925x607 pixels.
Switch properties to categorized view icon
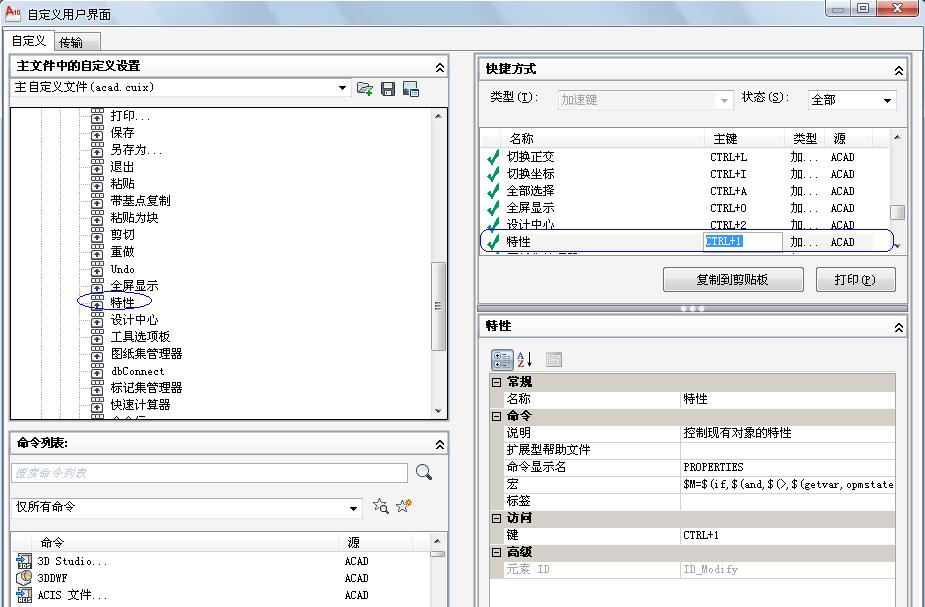click(502, 359)
